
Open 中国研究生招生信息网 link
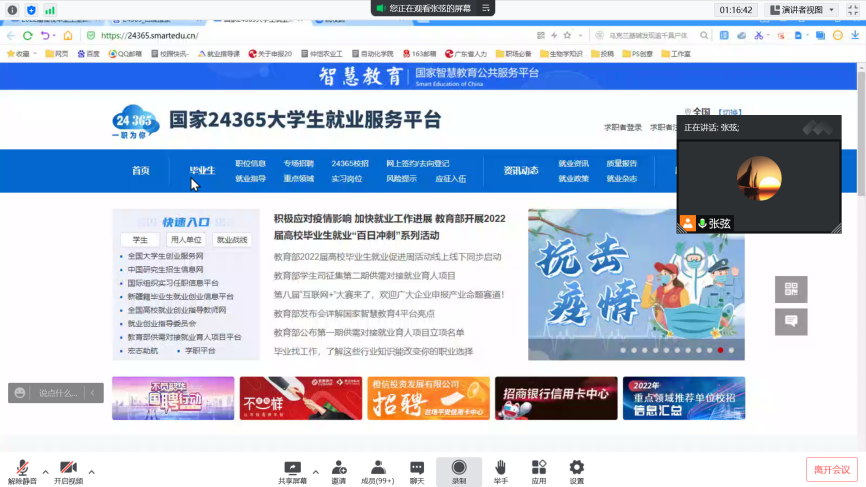click(x=166, y=269)
